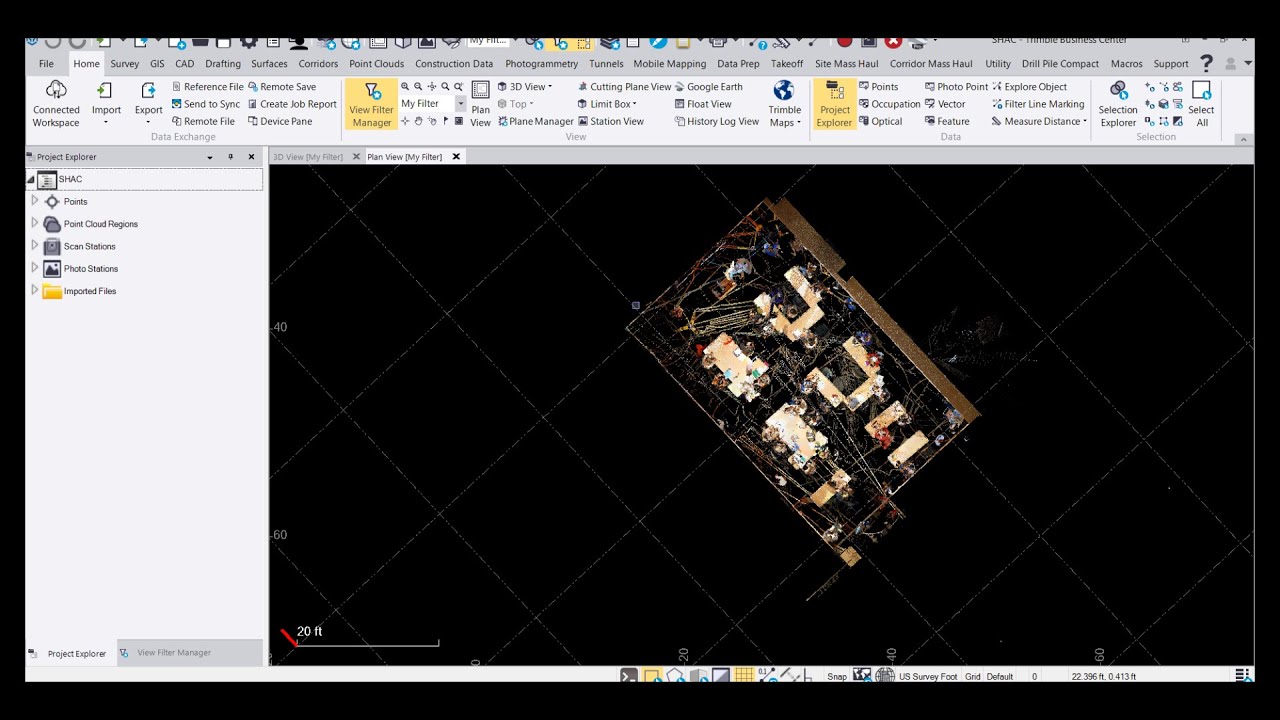Toggle the command pane status bar icon
1280x720 pixels.
click(628, 676)
